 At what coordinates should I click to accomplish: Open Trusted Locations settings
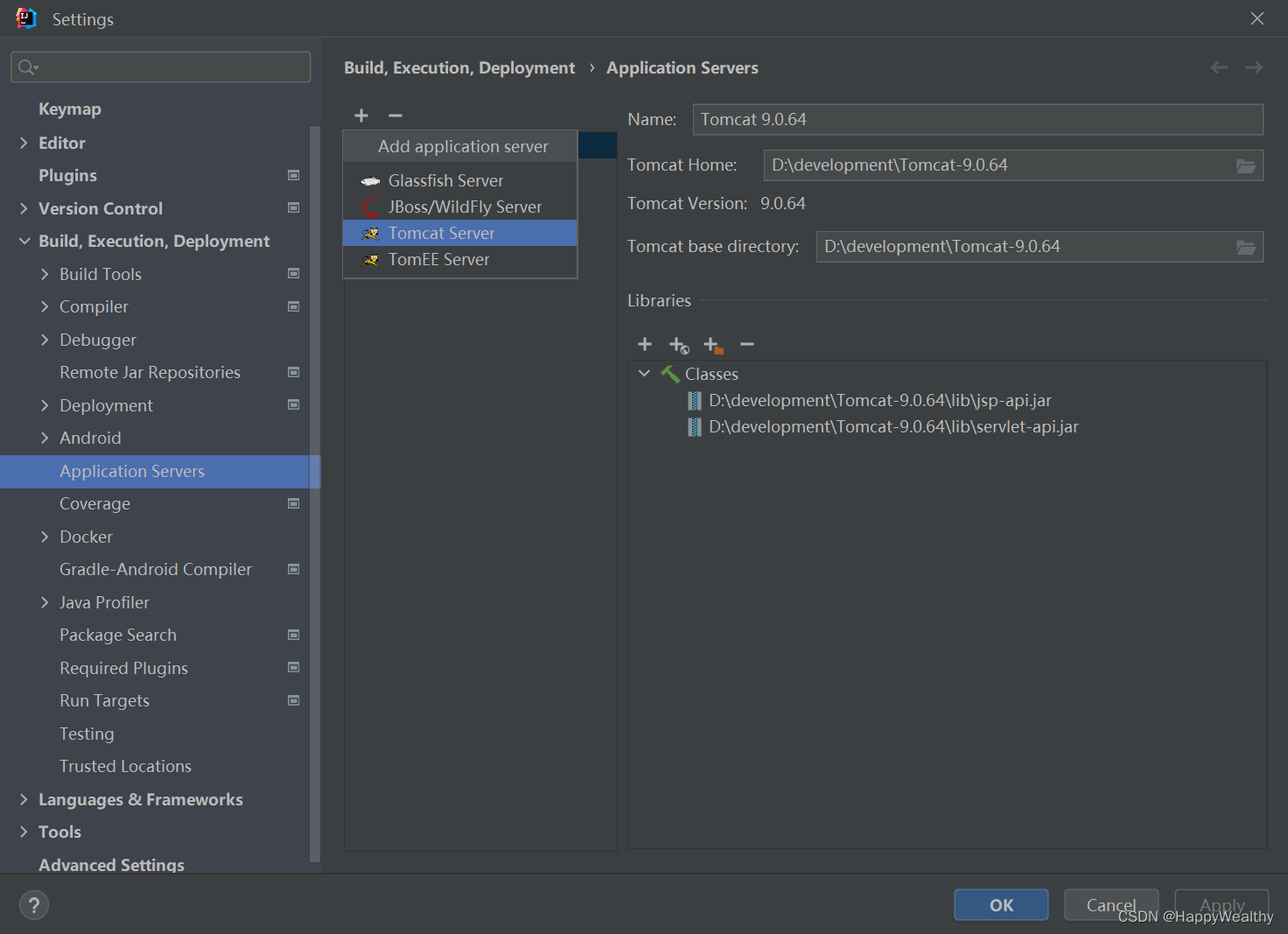125,766
